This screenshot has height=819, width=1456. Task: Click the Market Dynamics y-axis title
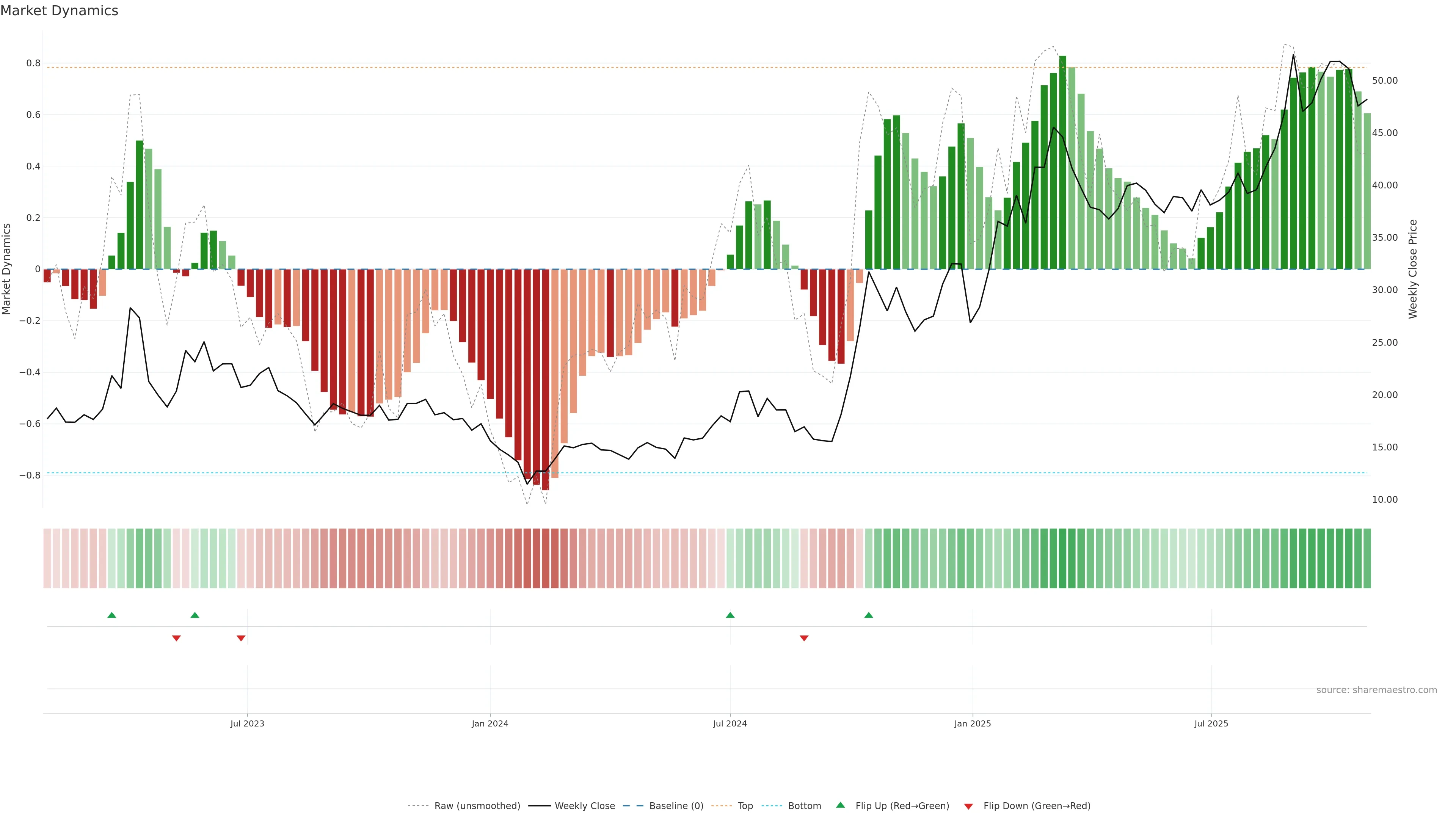click(x=7, y=269)
